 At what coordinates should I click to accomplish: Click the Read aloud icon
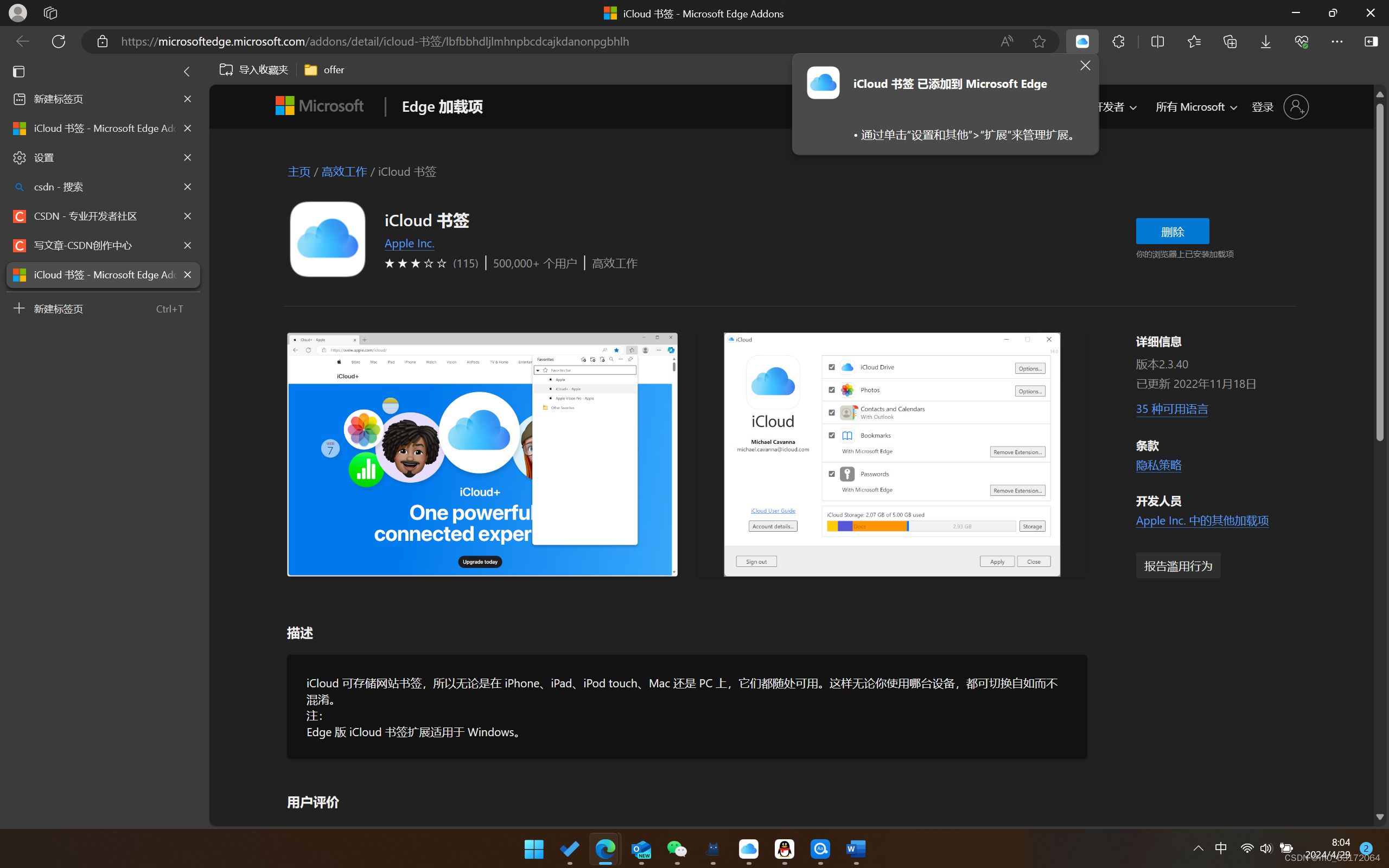1006,41
